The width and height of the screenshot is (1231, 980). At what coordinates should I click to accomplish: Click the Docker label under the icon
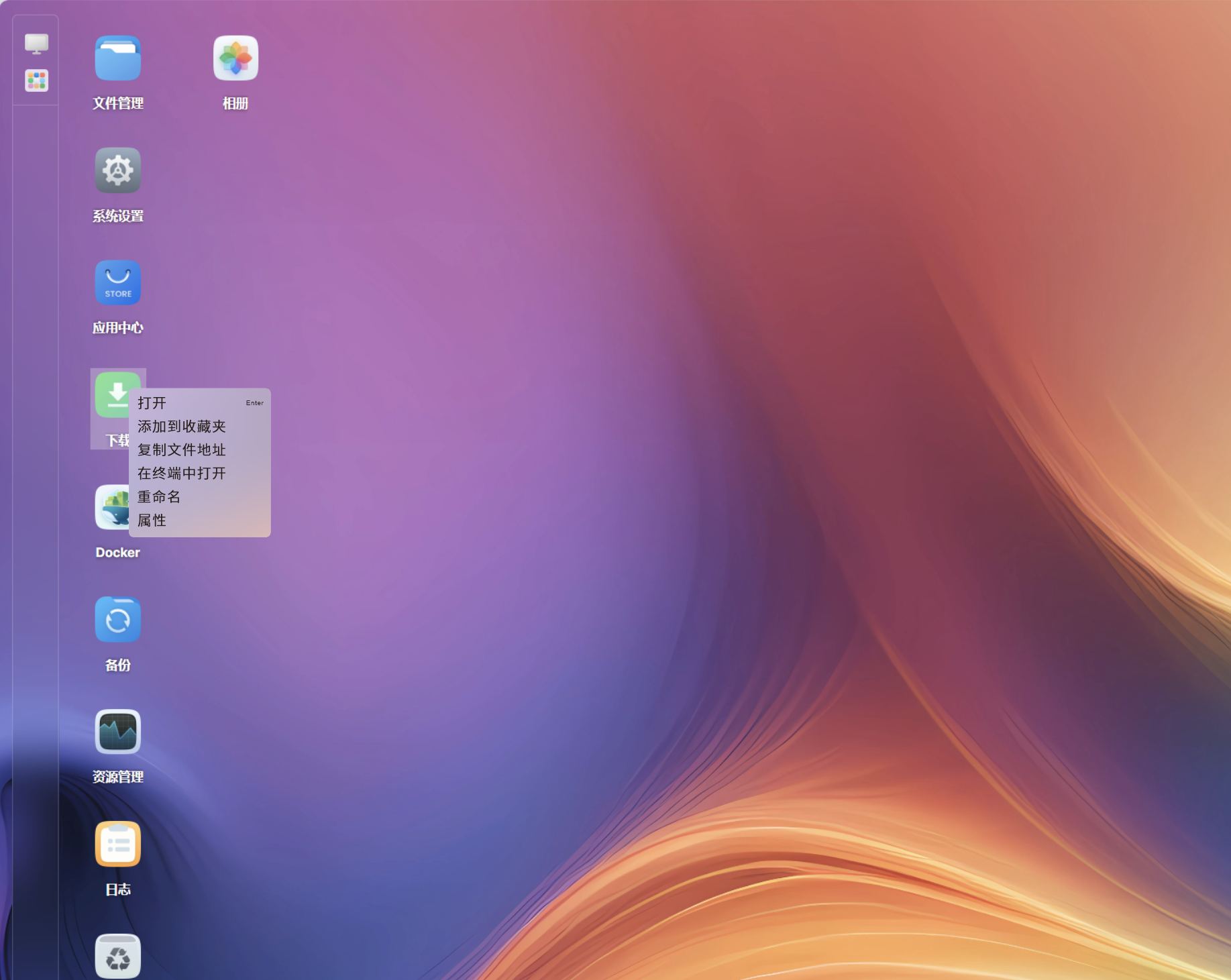pos(117,553)
